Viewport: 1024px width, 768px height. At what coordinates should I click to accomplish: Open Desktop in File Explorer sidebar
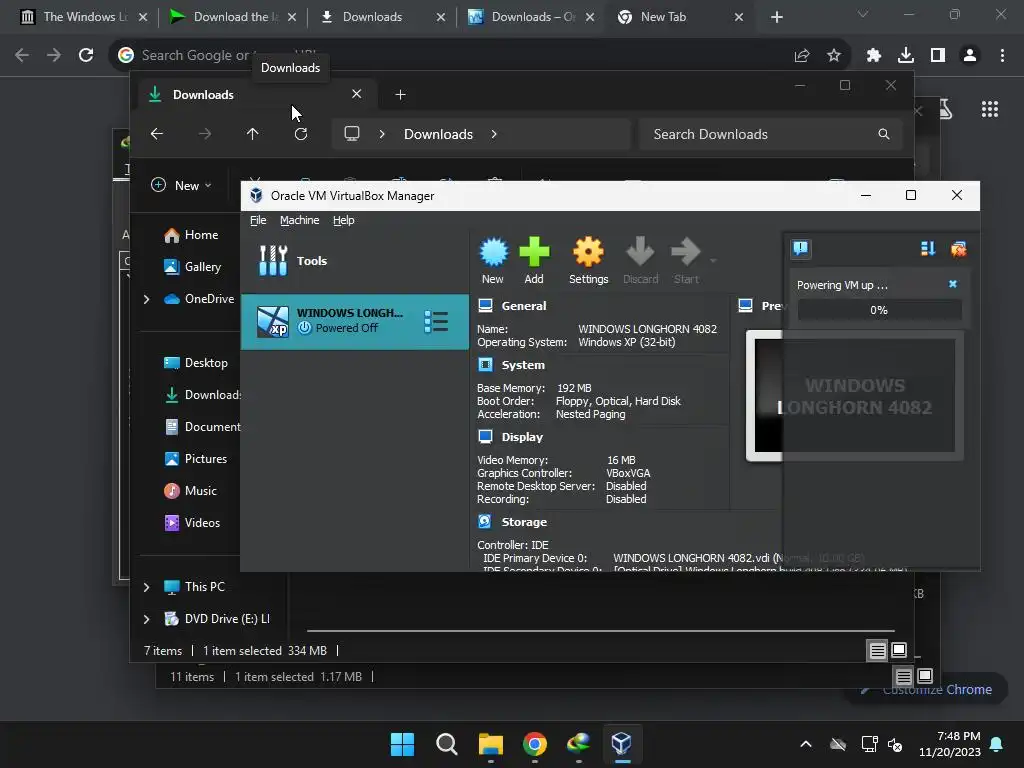coord(196,362)
